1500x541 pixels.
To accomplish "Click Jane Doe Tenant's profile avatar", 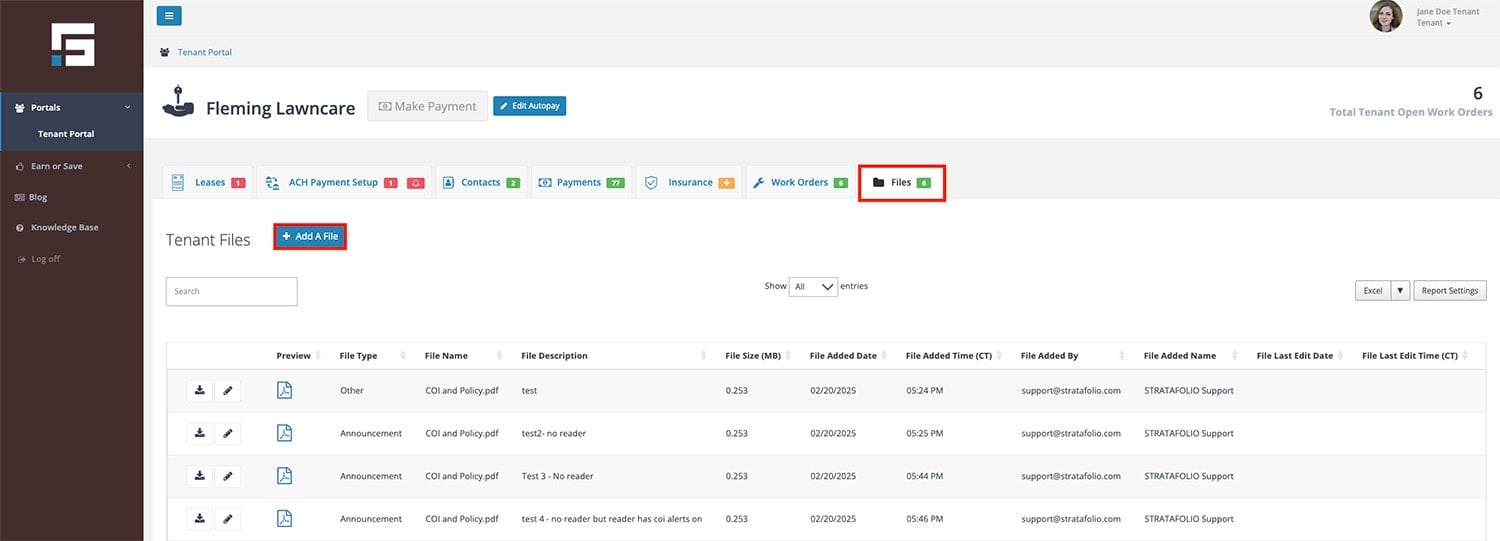I will coord(1386,16).
